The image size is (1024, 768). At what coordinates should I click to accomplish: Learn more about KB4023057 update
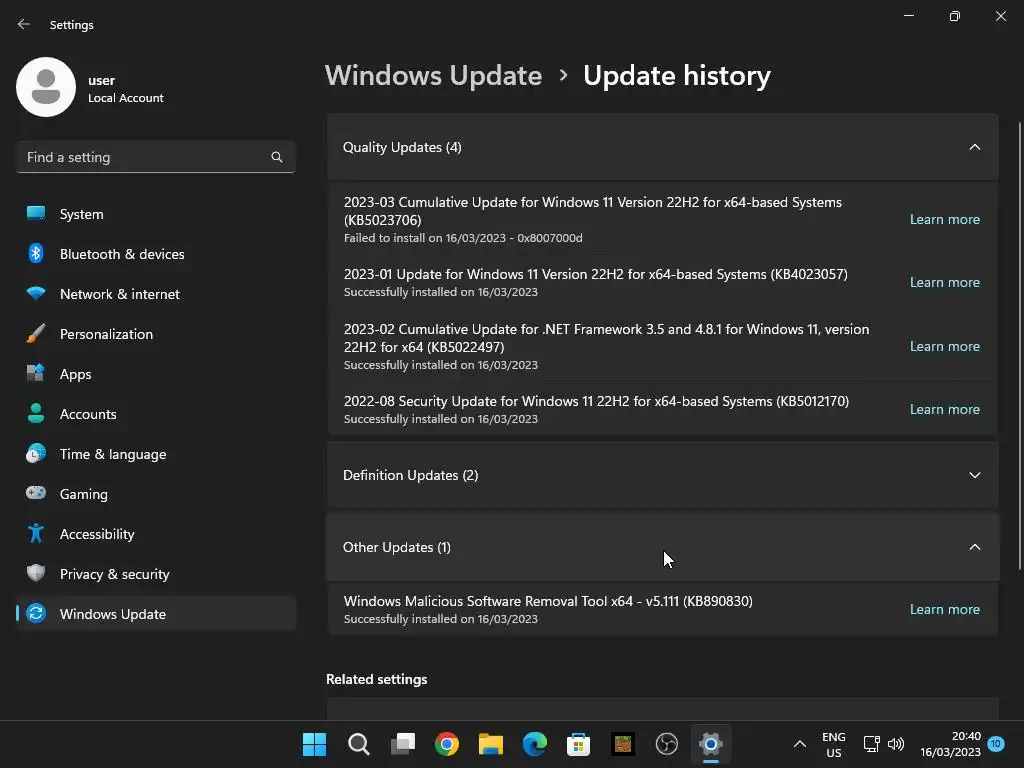tap(945, 282)
